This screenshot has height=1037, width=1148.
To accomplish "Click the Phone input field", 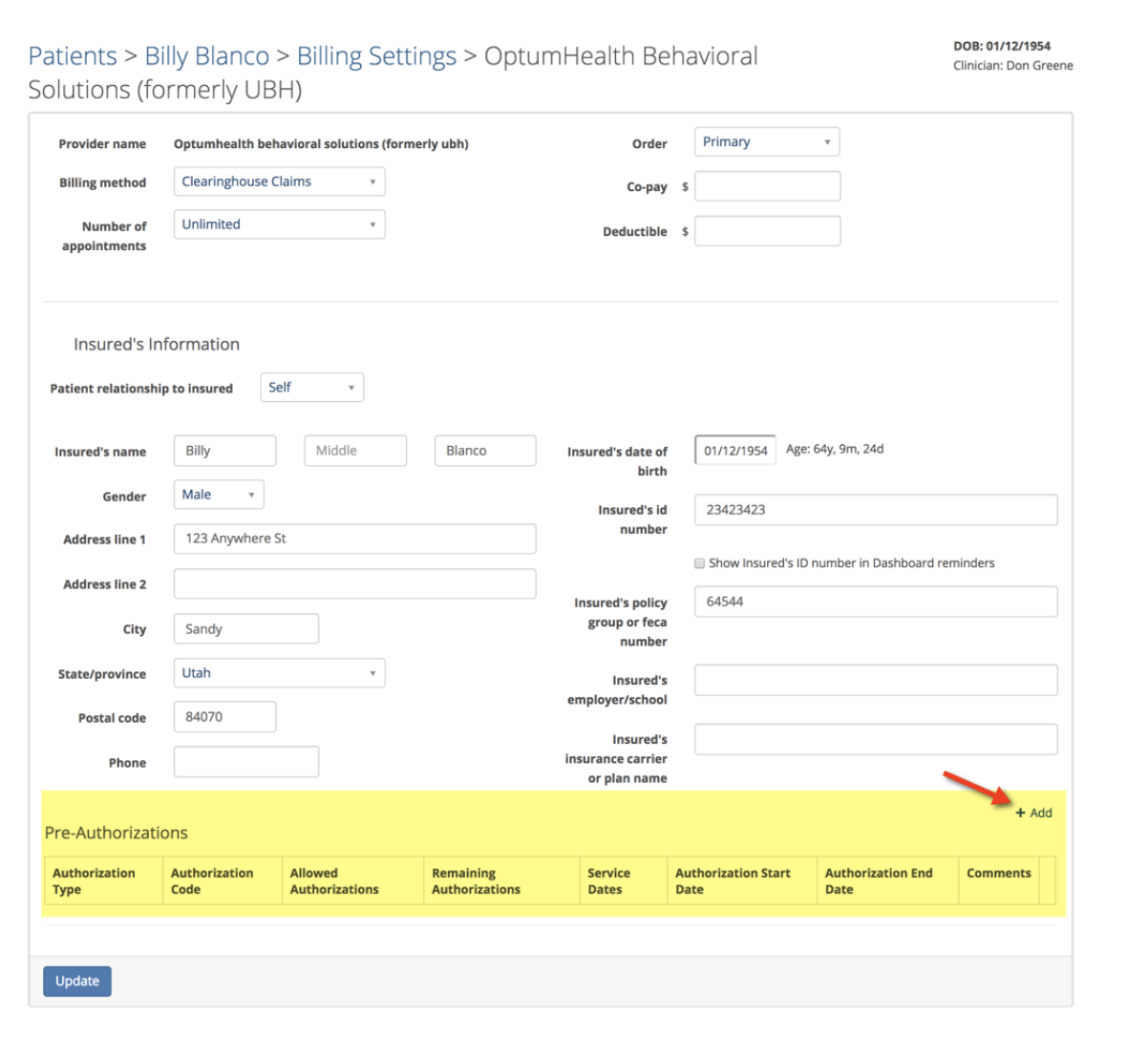I will 245,762.
